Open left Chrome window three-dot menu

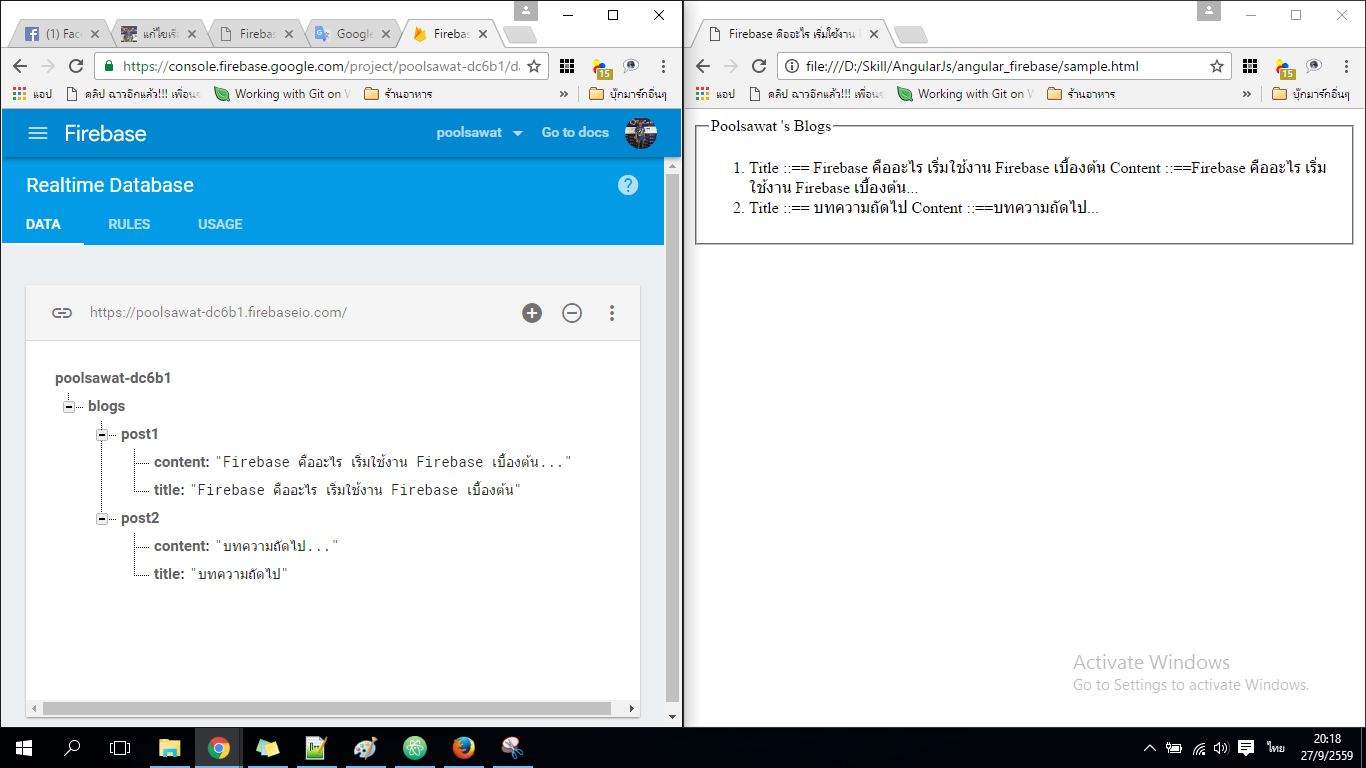pyautogui.click(x=663, y=66)
